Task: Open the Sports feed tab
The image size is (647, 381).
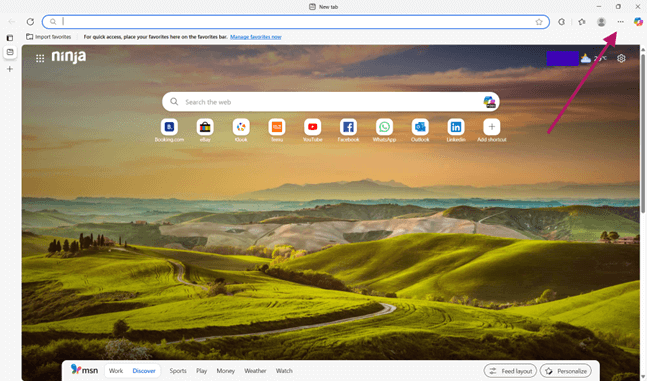Action: 178,371
